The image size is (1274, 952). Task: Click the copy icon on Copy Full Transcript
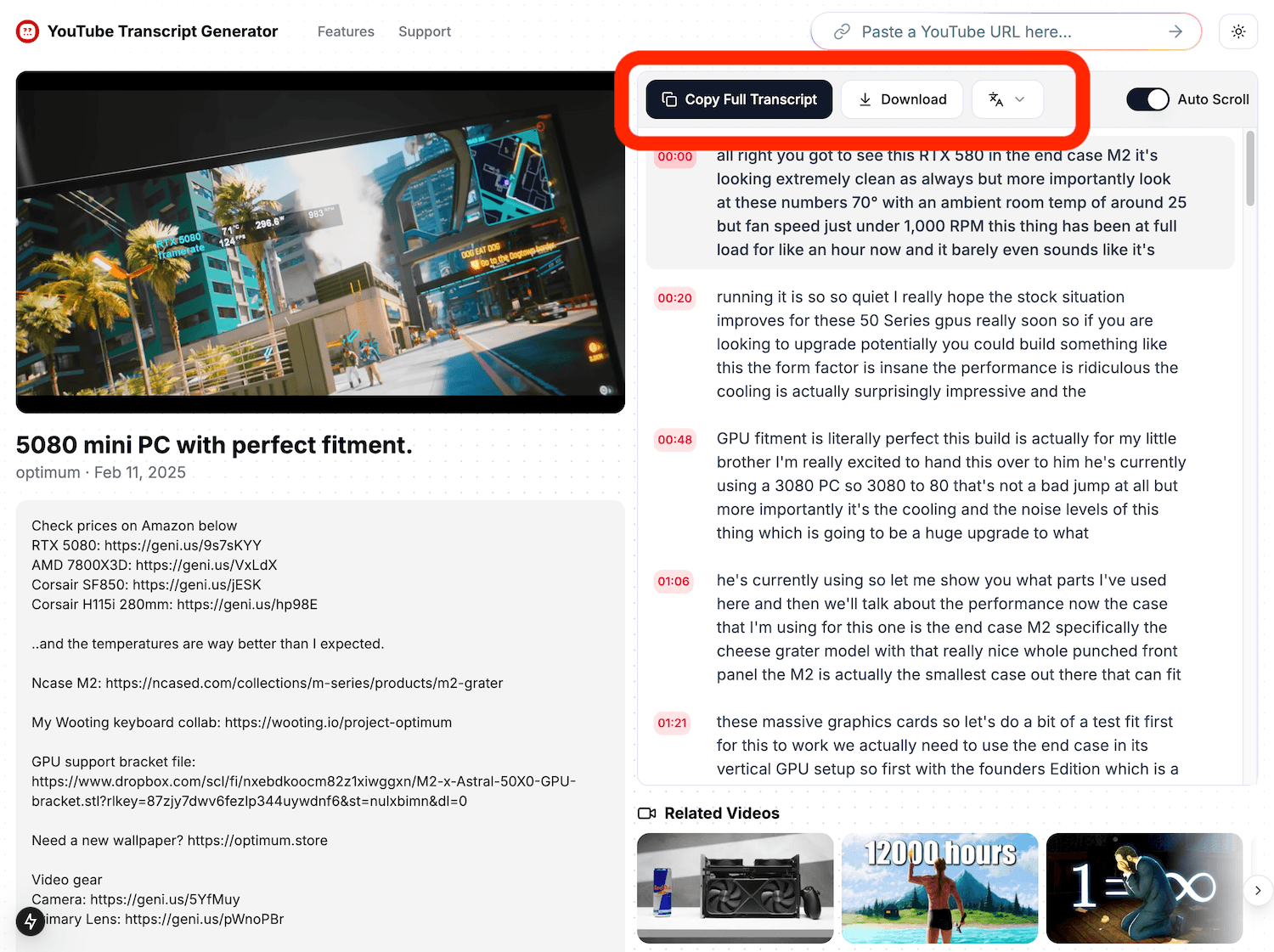click(669, 99)
